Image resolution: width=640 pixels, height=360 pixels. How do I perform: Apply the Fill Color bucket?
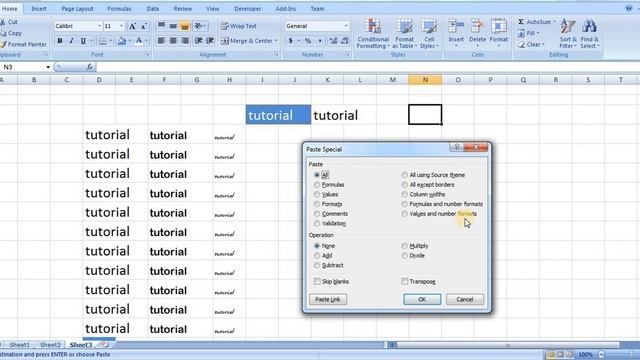pos(122,41)
